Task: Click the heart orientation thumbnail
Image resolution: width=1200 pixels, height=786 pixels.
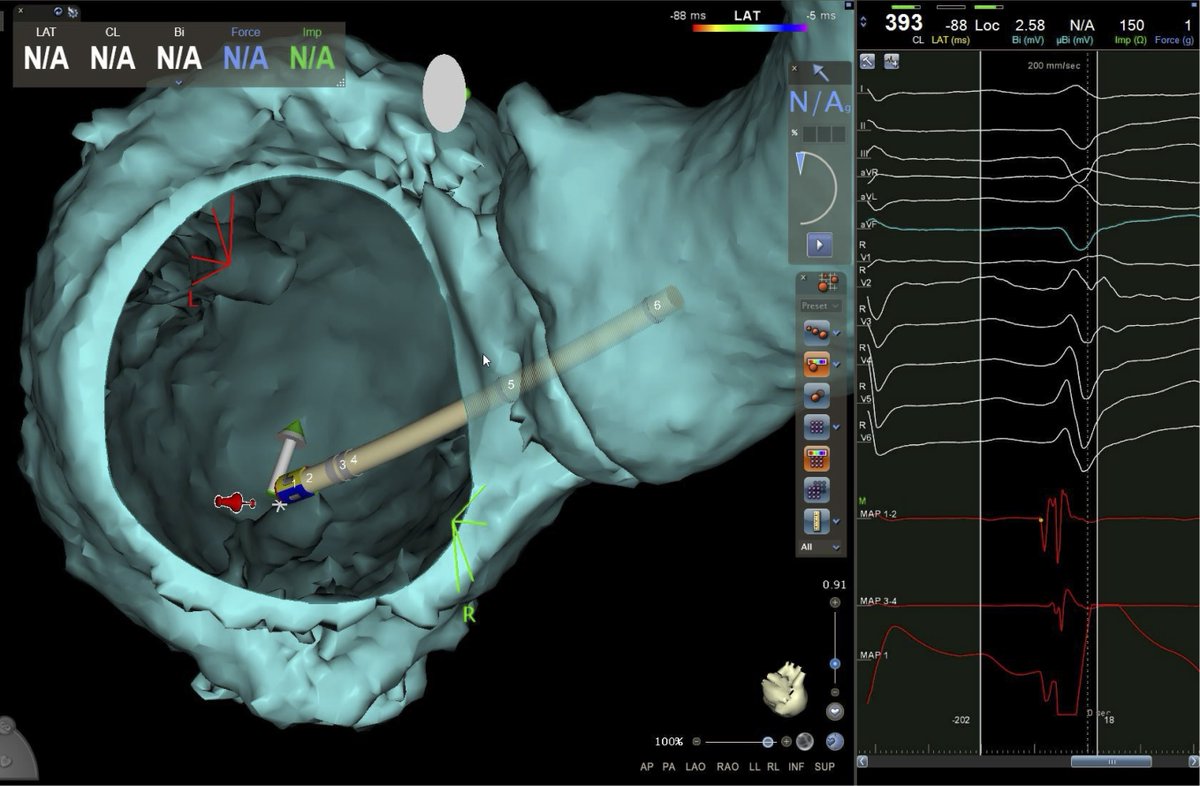Action: 784,688
